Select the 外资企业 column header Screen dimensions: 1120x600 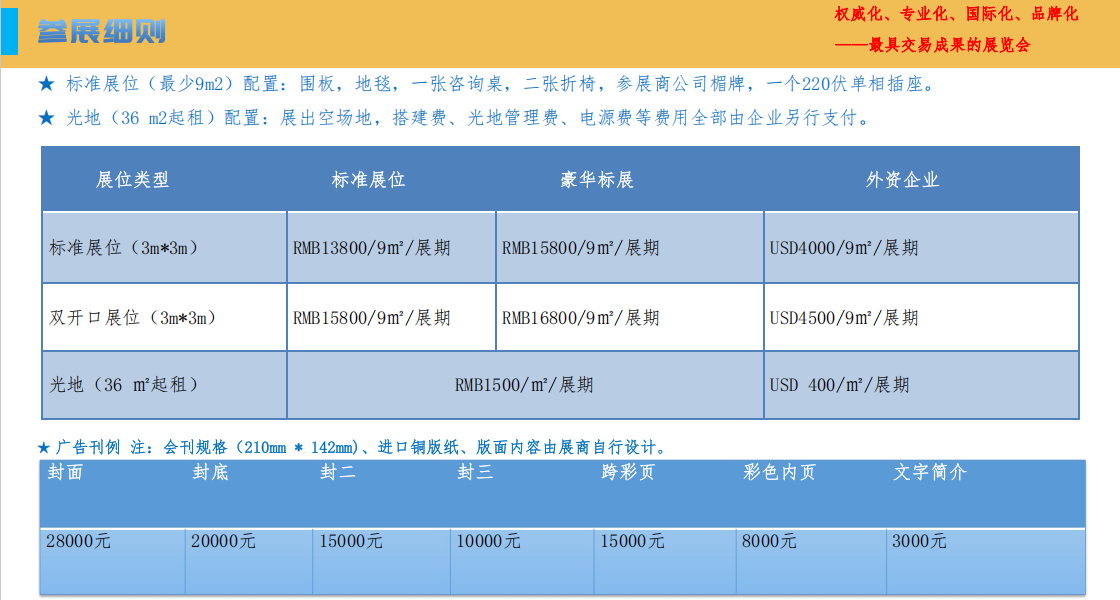point(903,180)
